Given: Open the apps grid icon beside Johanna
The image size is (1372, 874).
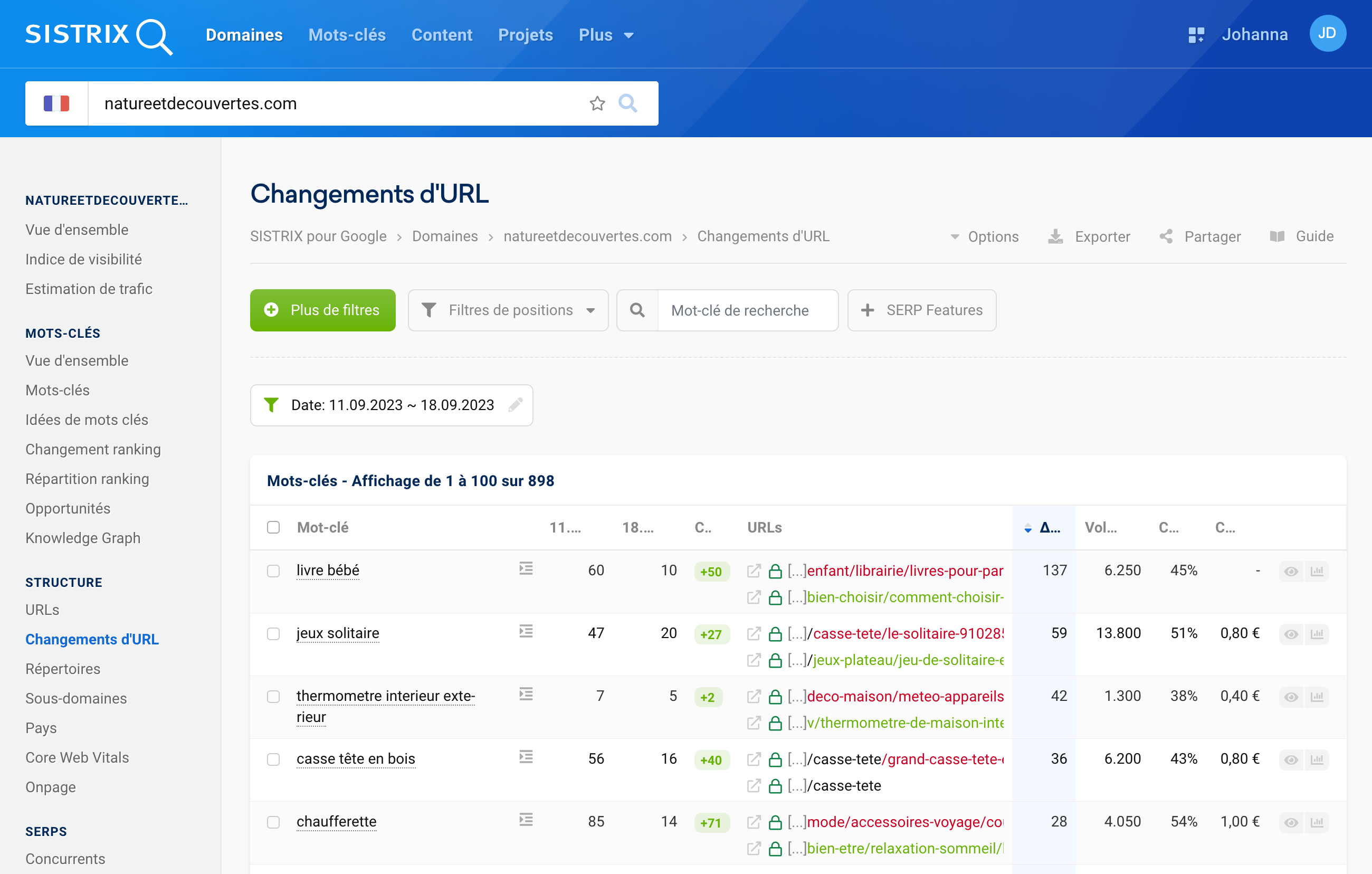Looking at the screenshot, I should (x=1196, y=35).
